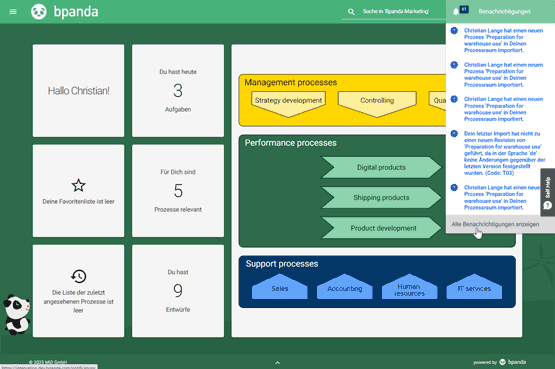Click the '9 Entwürfe' drafts tile

pyautogui.click(x=178, y=291)
